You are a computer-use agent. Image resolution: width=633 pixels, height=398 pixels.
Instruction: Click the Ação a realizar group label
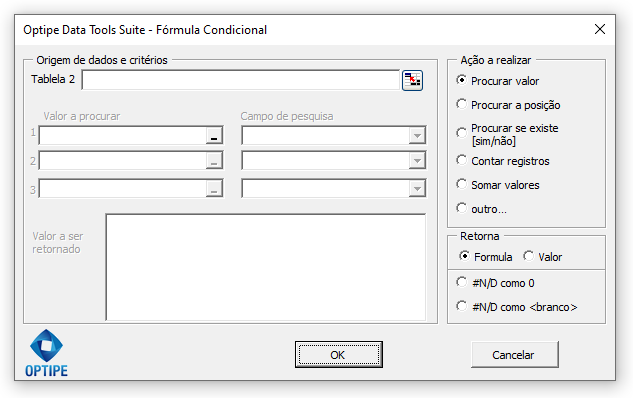(495, 60)
